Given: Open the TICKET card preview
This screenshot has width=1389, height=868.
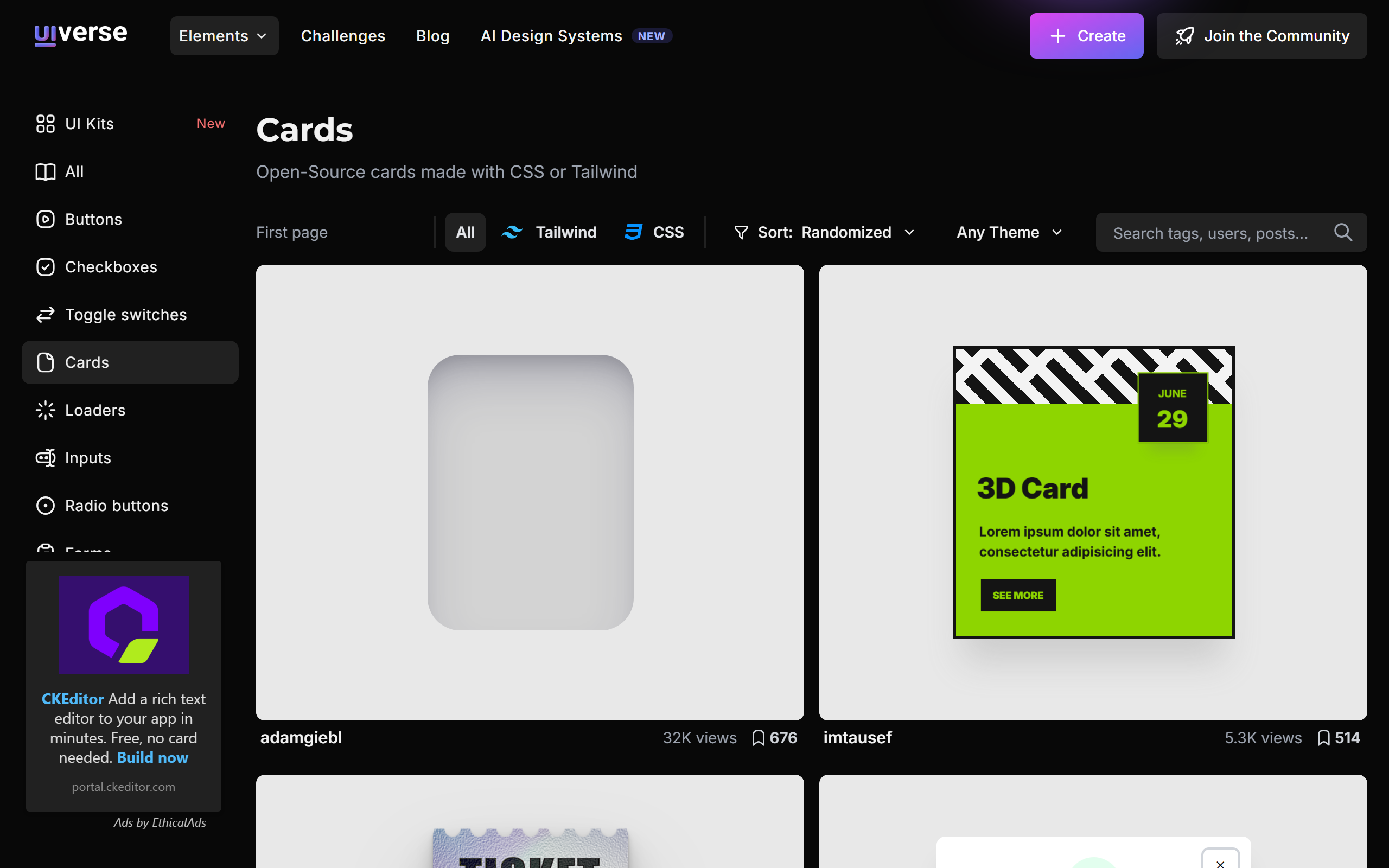Looking at the screenshot, I should tap(530, 821).
